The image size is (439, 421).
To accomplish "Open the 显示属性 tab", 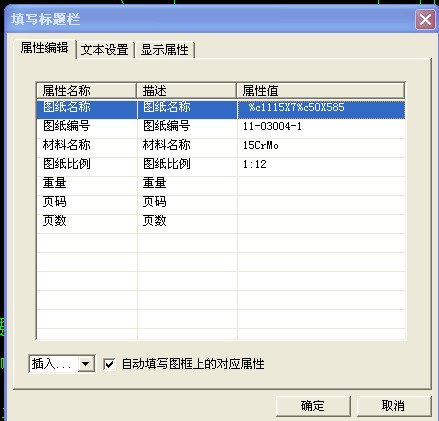I will [165, 50].
